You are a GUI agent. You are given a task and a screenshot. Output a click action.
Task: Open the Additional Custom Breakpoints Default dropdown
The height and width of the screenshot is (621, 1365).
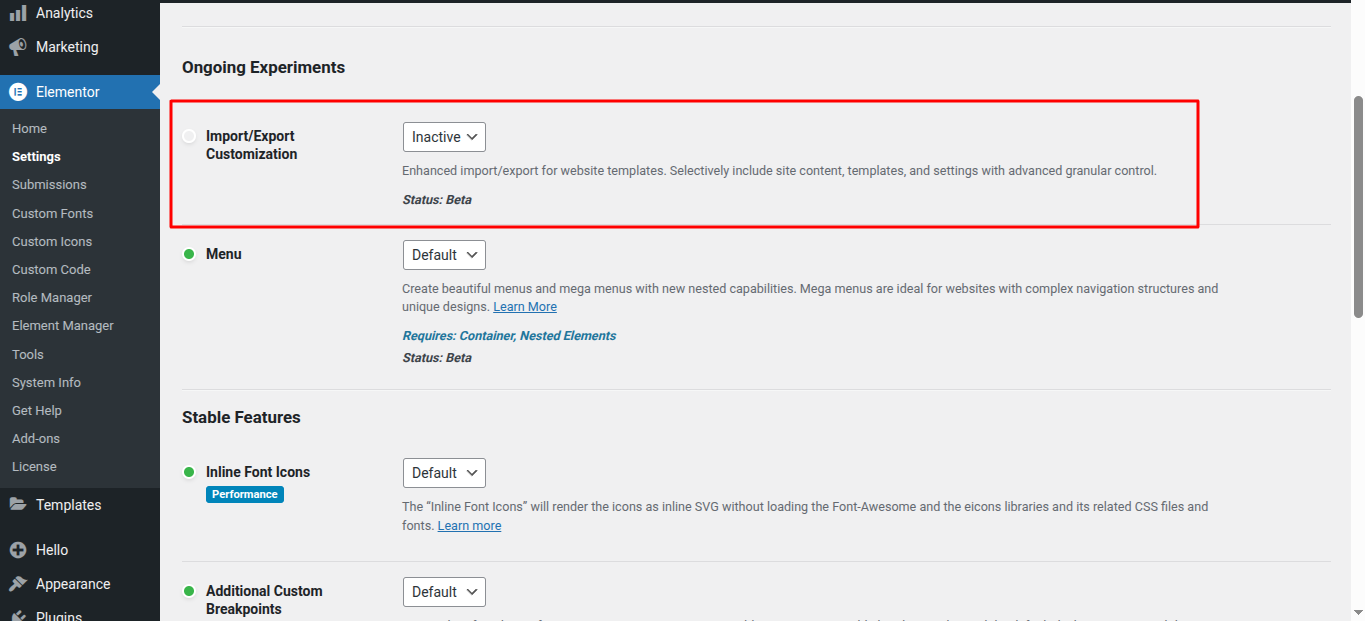[444, 592]
